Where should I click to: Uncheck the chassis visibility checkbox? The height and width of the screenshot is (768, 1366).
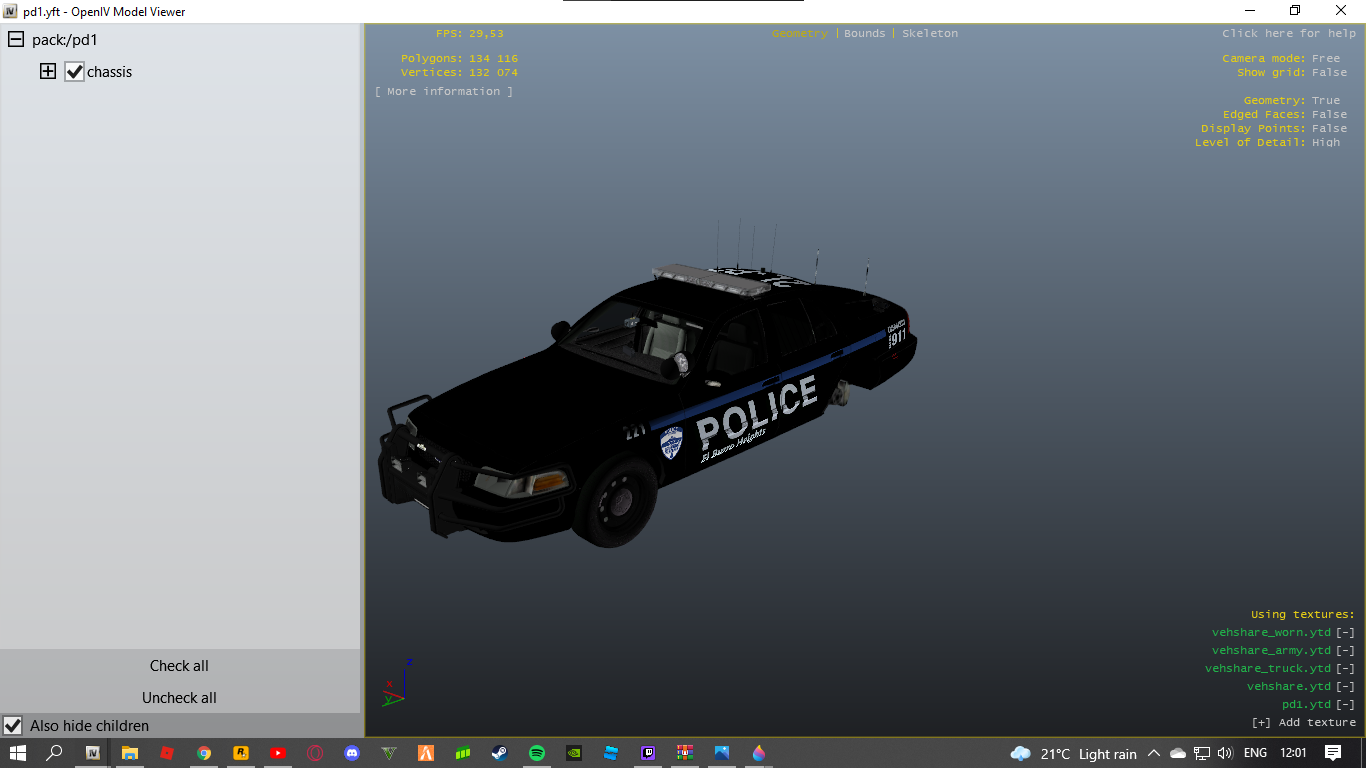74,72
